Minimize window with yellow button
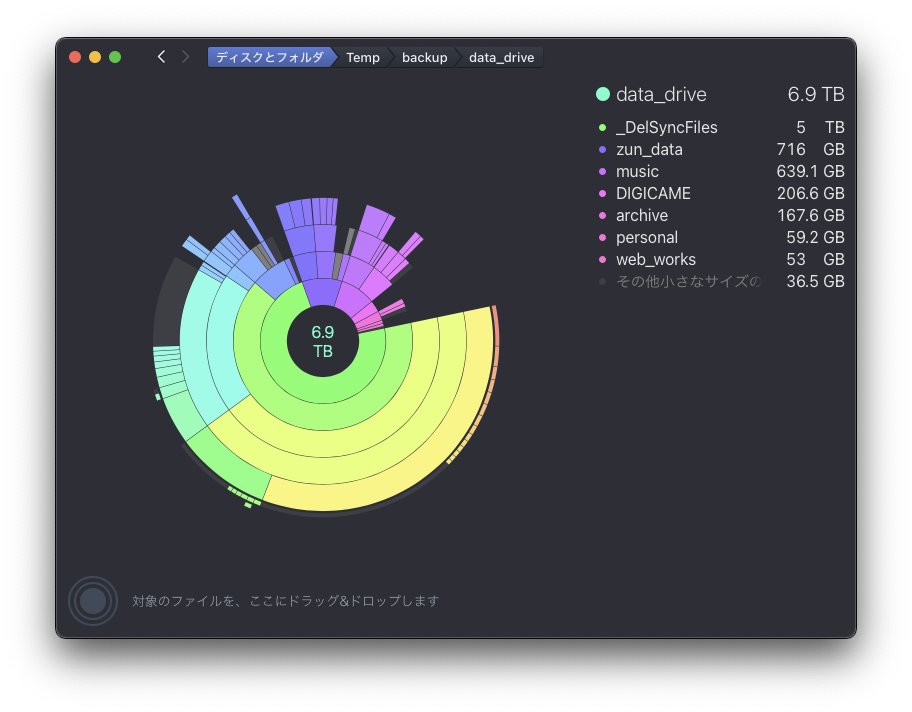This screenshot has height=712, width=912. click(x=95, y=57)
